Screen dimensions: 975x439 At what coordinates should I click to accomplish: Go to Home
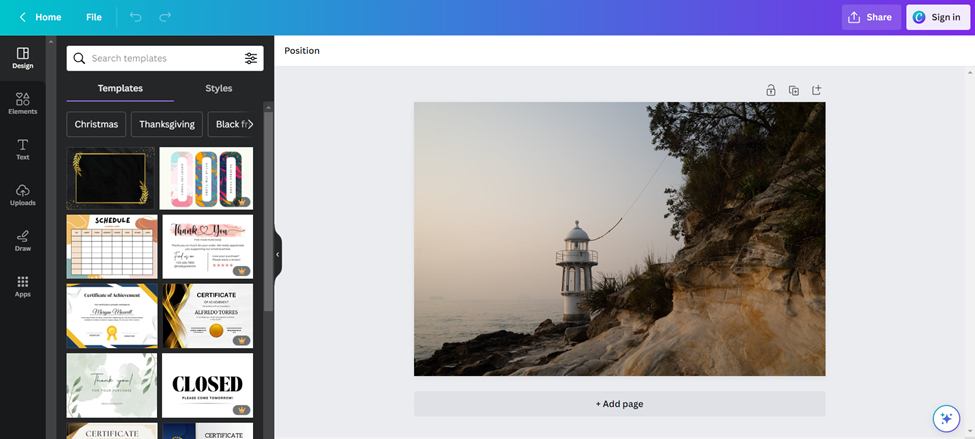48,17
